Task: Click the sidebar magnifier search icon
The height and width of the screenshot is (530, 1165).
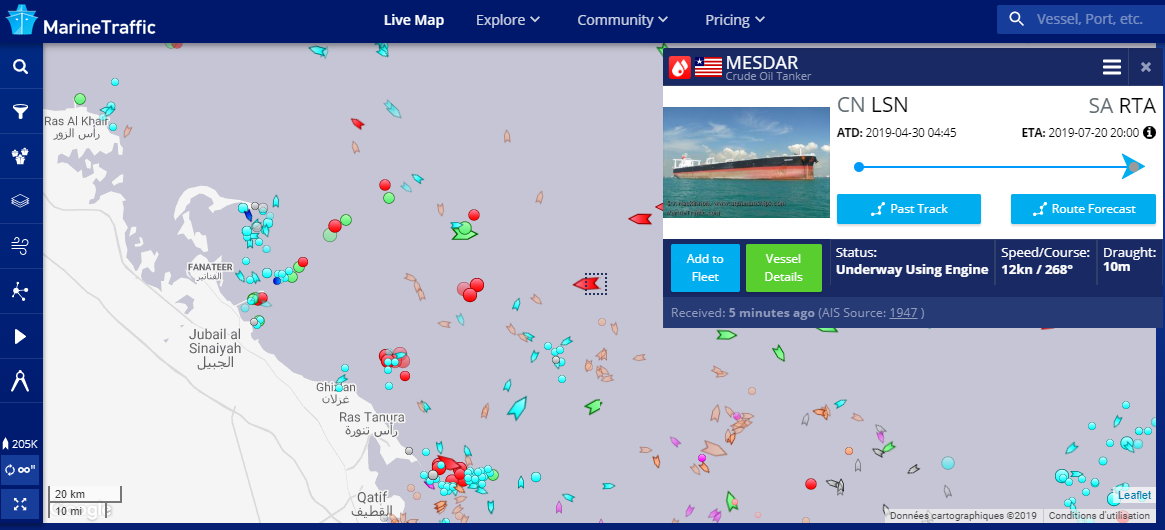Action: (x=20, y=67)
